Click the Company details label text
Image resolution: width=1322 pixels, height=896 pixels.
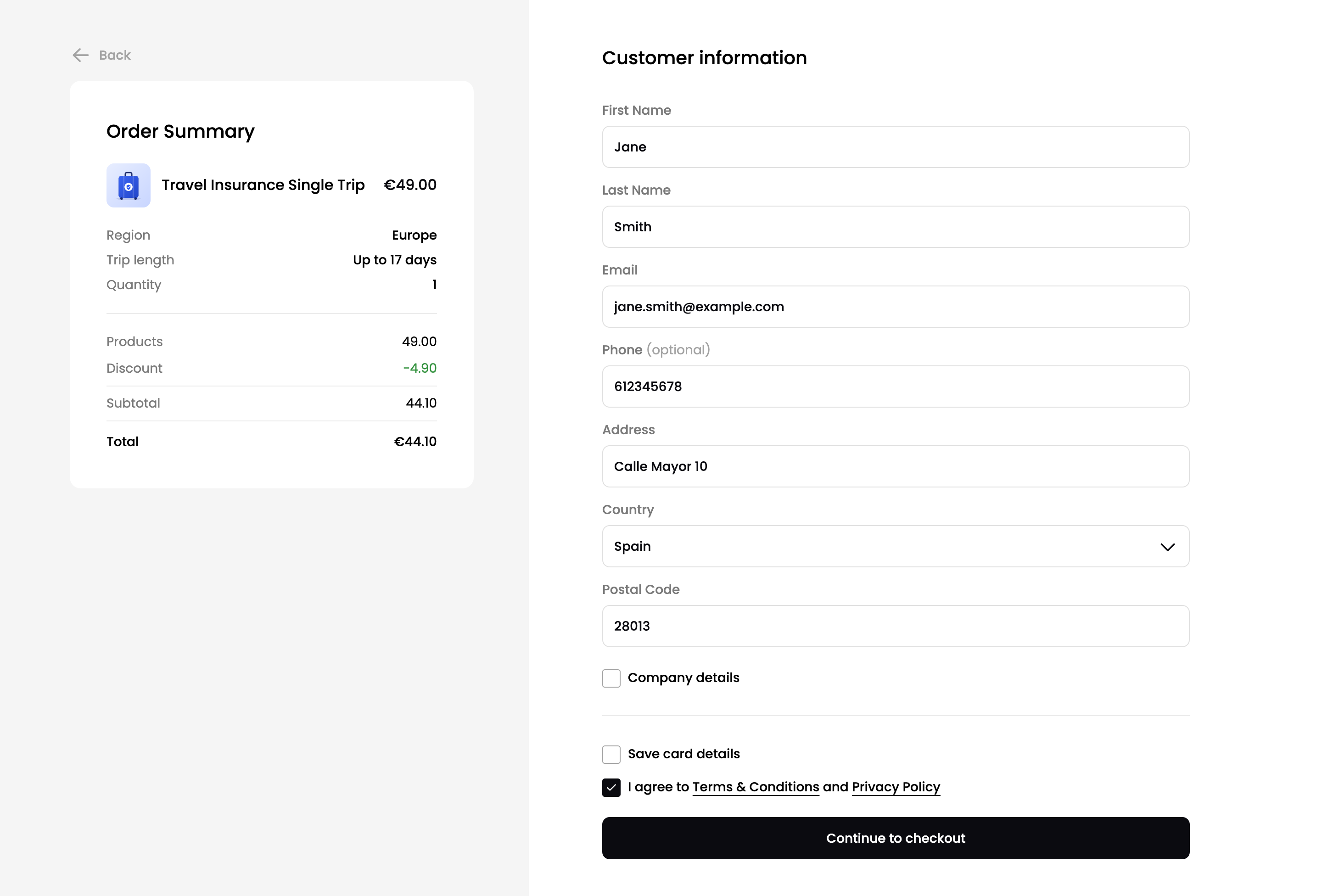coord(683,678)
